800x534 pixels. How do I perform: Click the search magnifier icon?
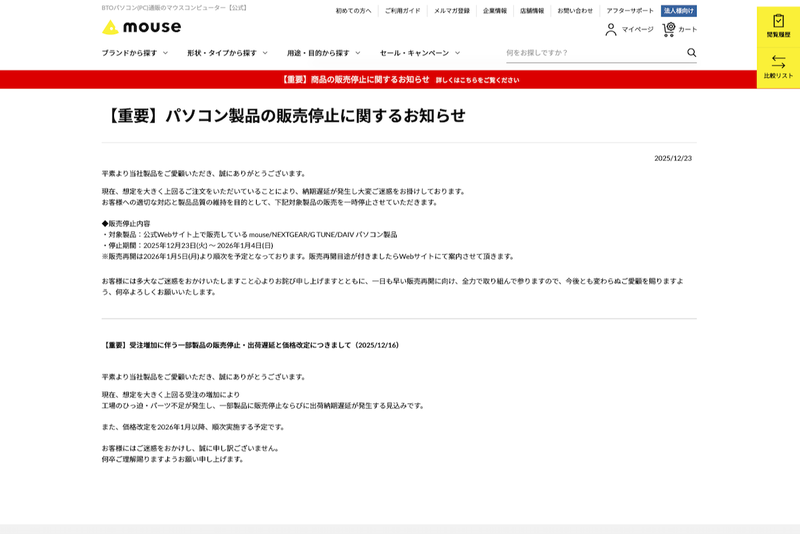[x=691, y=53]
